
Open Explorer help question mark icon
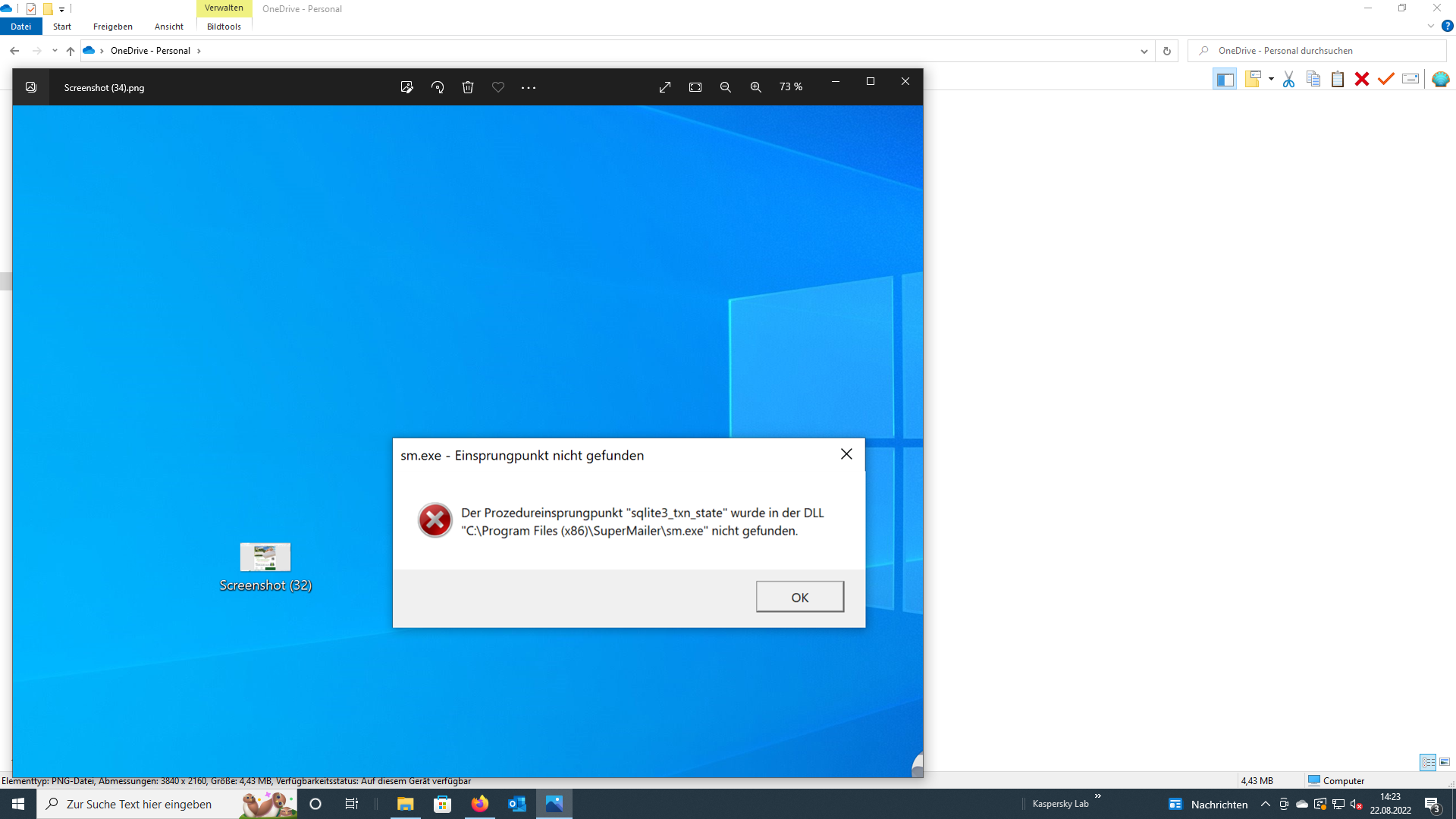coord(1447,26)
